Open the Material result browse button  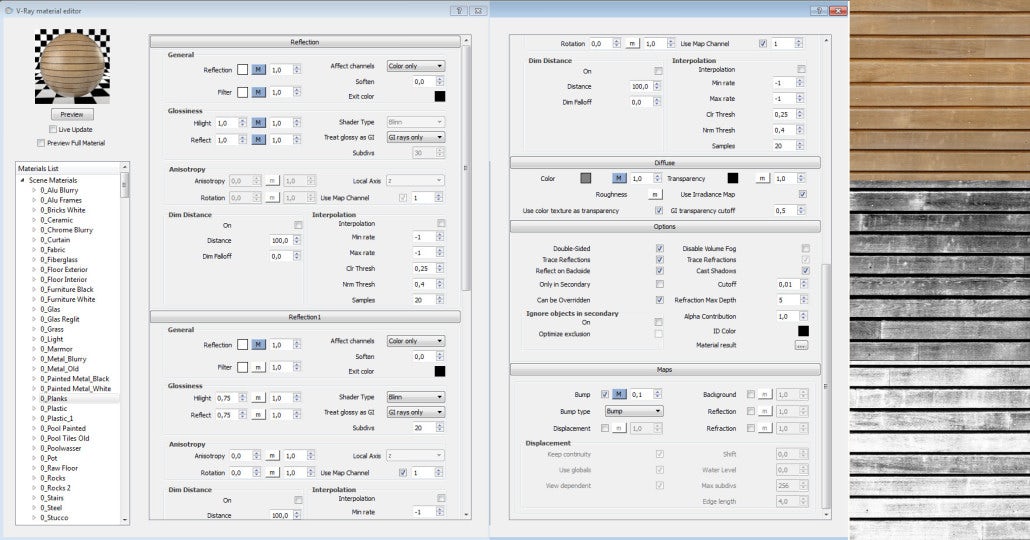(x=801, y=345)
